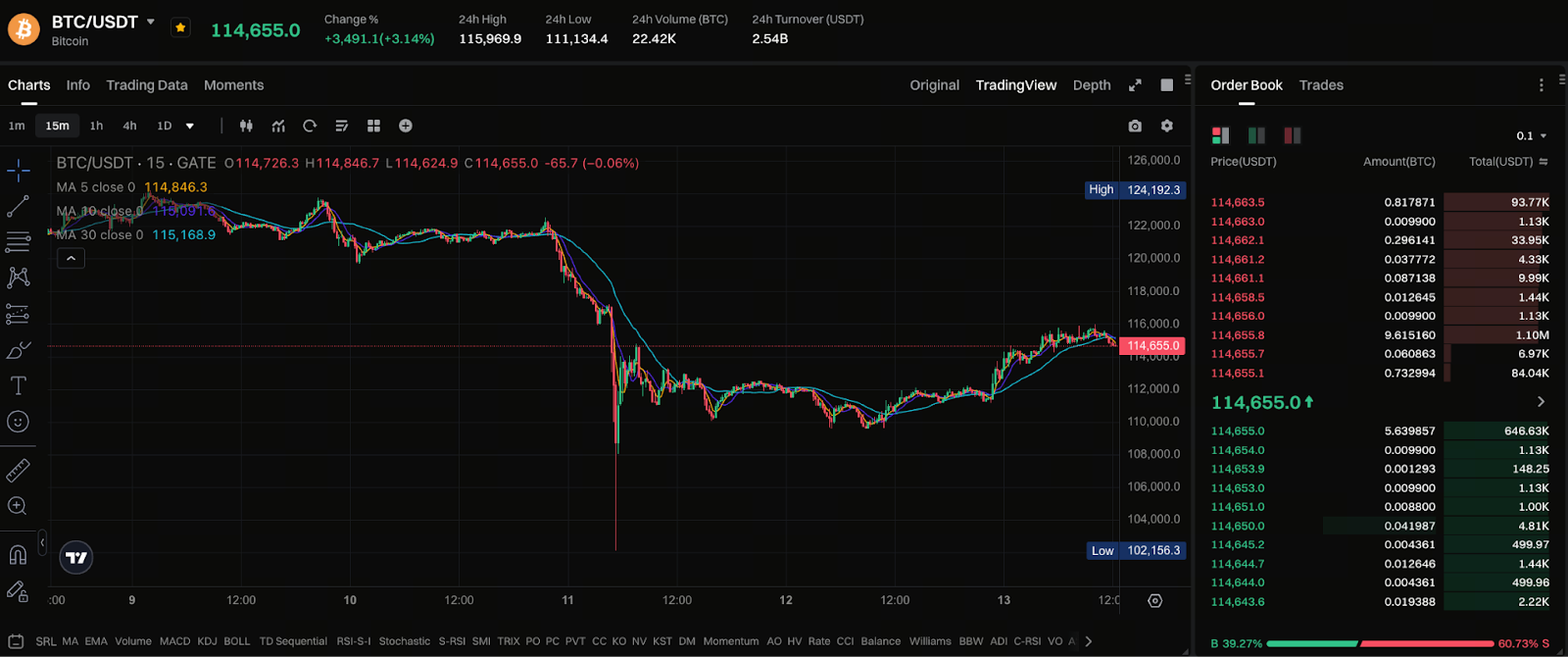Expand more timeframes dropdown arrow

190,126
